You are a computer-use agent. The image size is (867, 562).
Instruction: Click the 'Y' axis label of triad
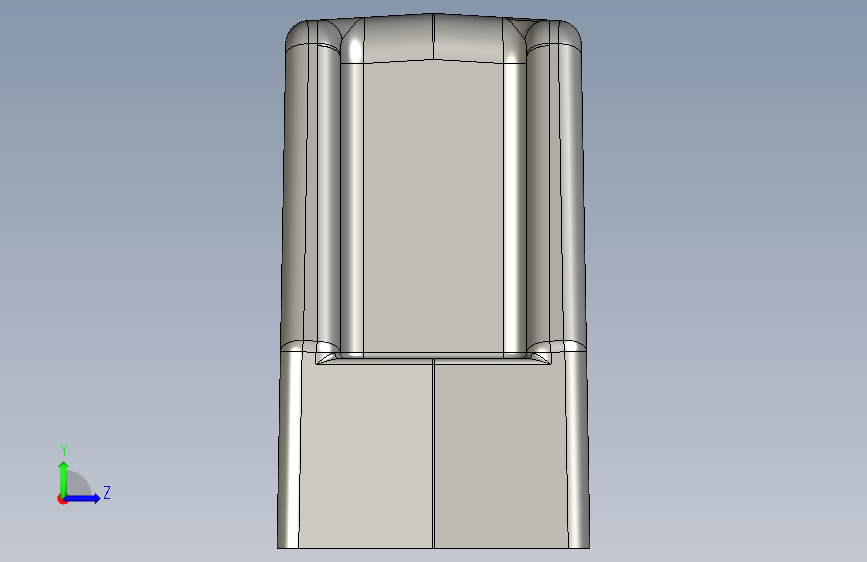(64, 450)
